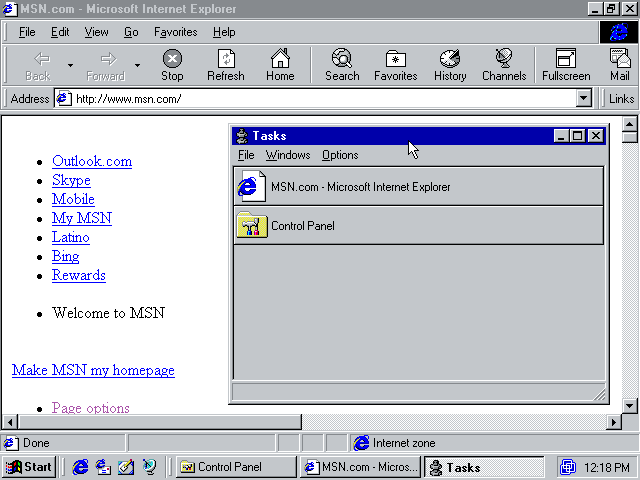Expand the Address bar dropdown
The width and height of the screenshot is (640, 480).
pos(584,98)
